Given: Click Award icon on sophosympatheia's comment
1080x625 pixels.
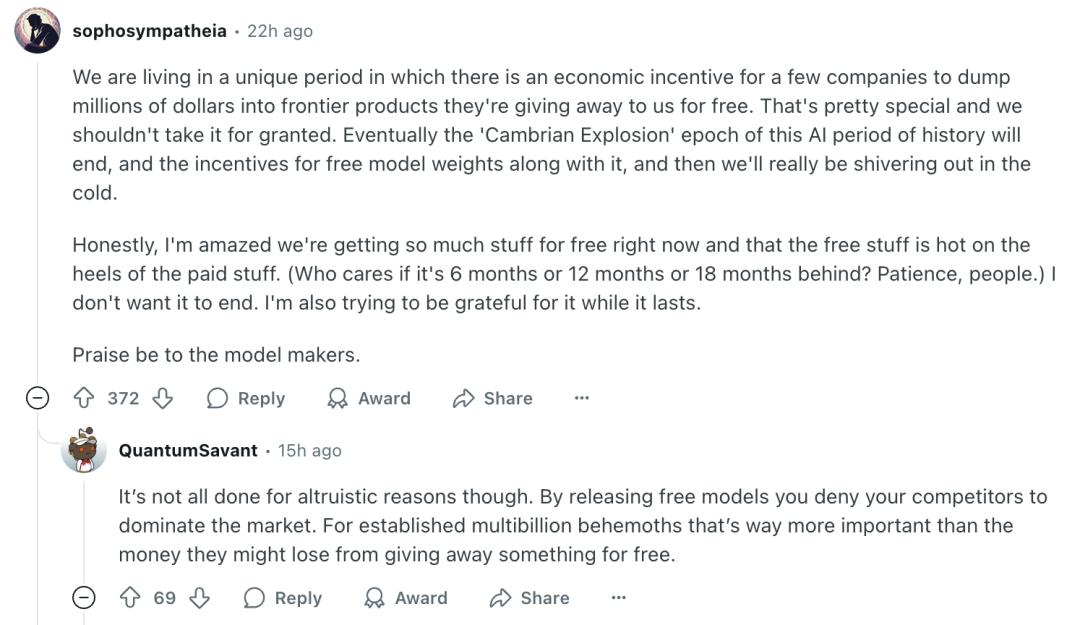Looking at the screenshot, I should click(338, 398).
